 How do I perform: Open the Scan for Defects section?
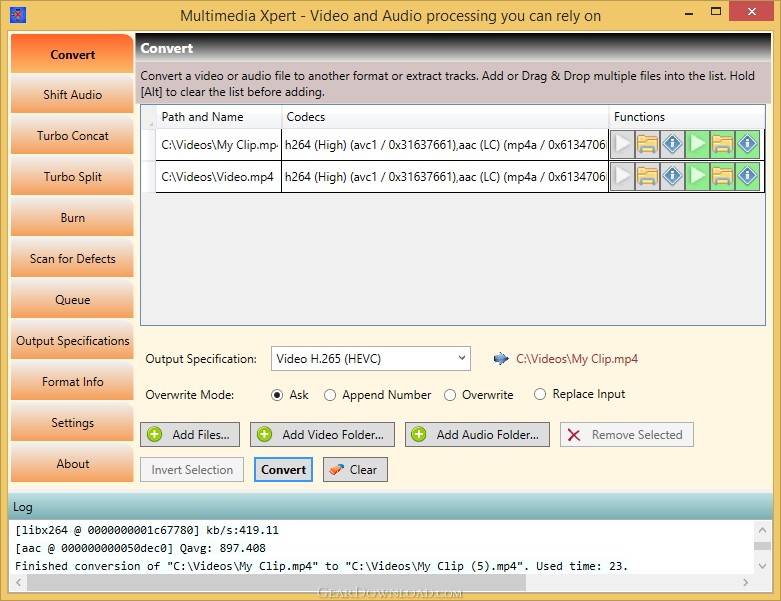tap(72, 258)
